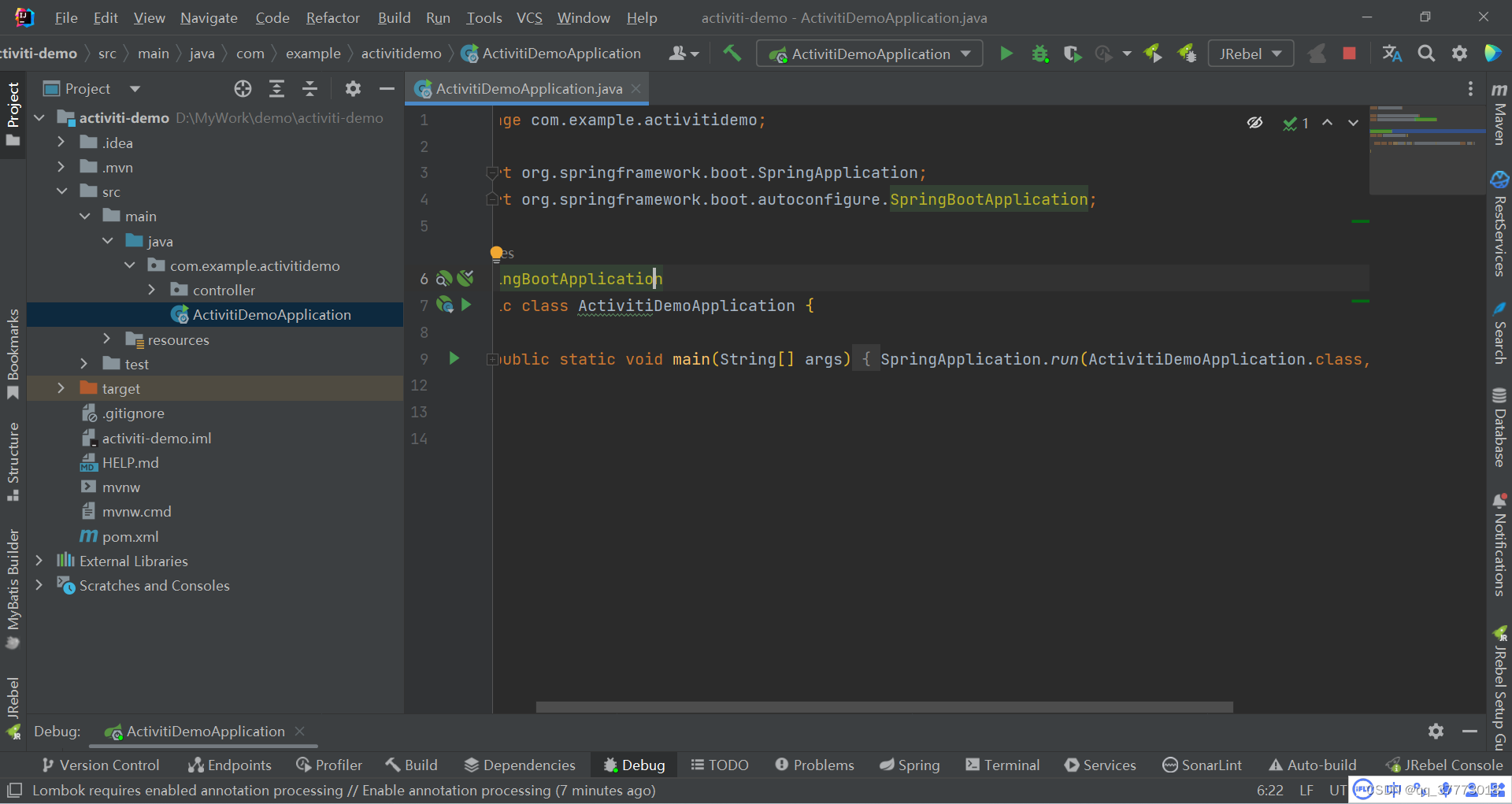The width and height of the screenshot is (1512, 804).
Task: Open Search Everywhere magnifier icon
Action: click(x=1426, y=54)
